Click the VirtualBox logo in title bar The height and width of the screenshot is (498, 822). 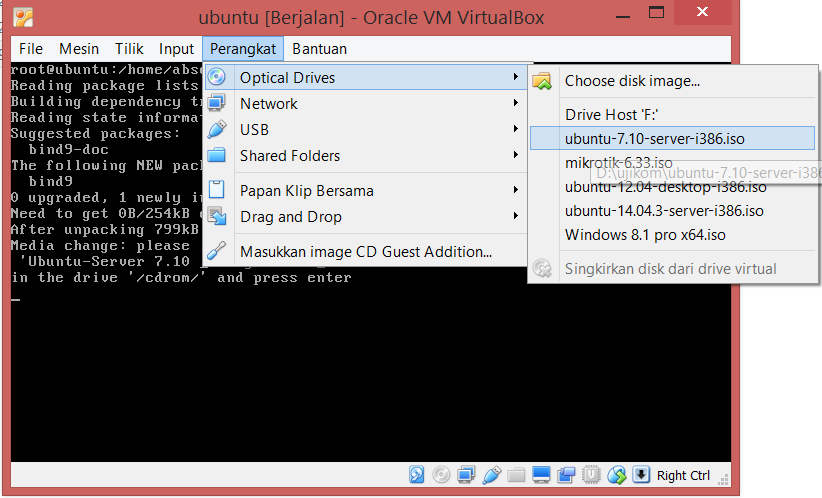tap(23, 17)
